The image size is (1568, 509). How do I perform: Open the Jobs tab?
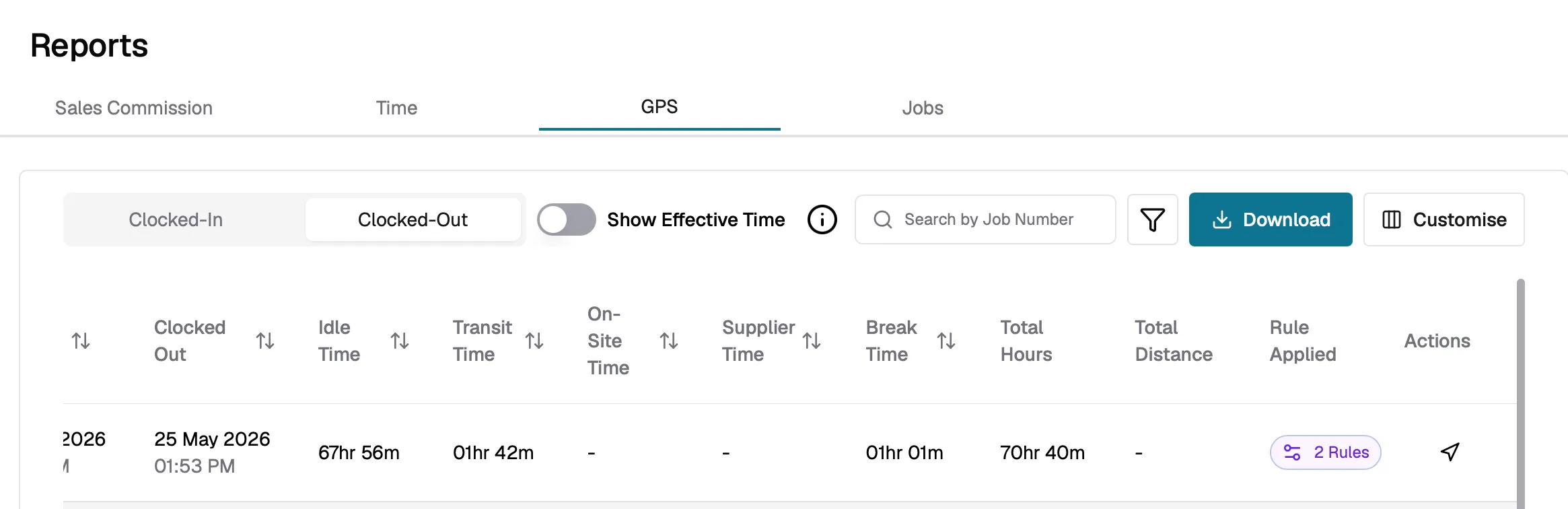click(x=923, y=108)
